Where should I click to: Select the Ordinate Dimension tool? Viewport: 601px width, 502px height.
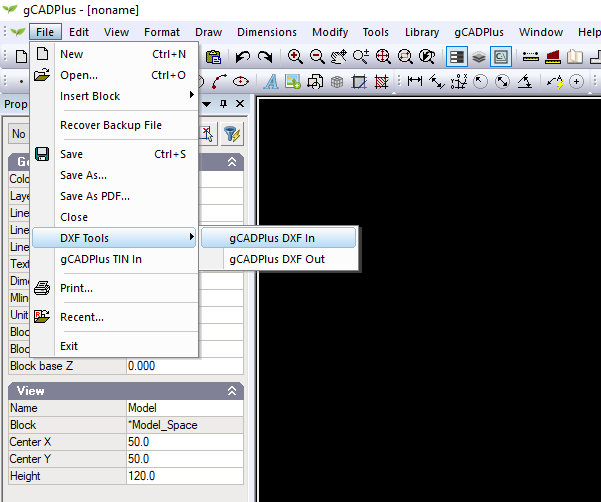tap(459, 81)
